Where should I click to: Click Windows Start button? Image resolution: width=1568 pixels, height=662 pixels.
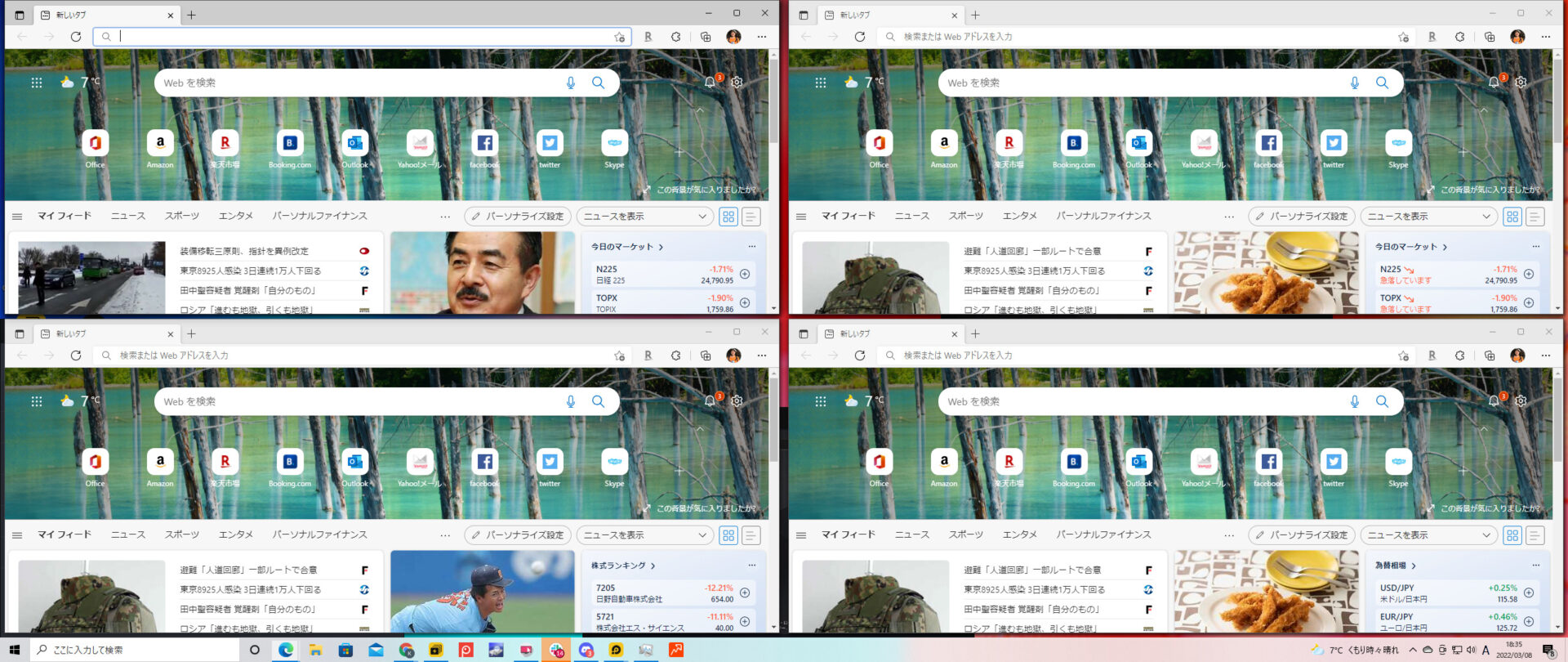[x=15, y=650]
